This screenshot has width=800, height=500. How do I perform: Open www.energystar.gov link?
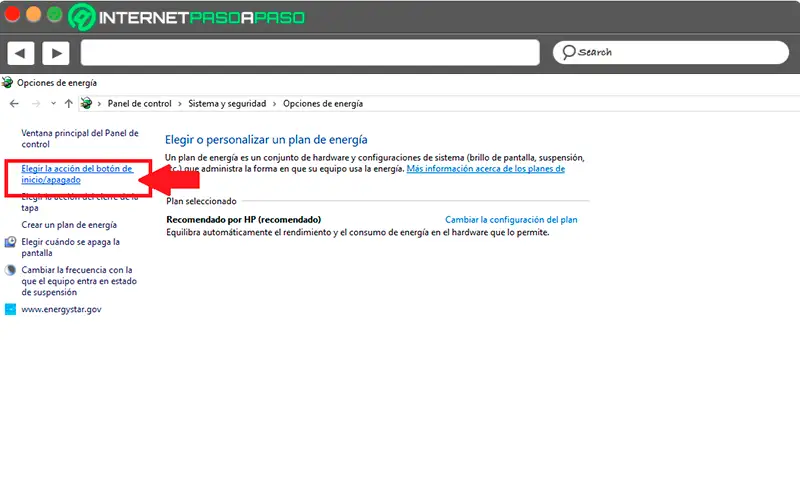point(61,309)
